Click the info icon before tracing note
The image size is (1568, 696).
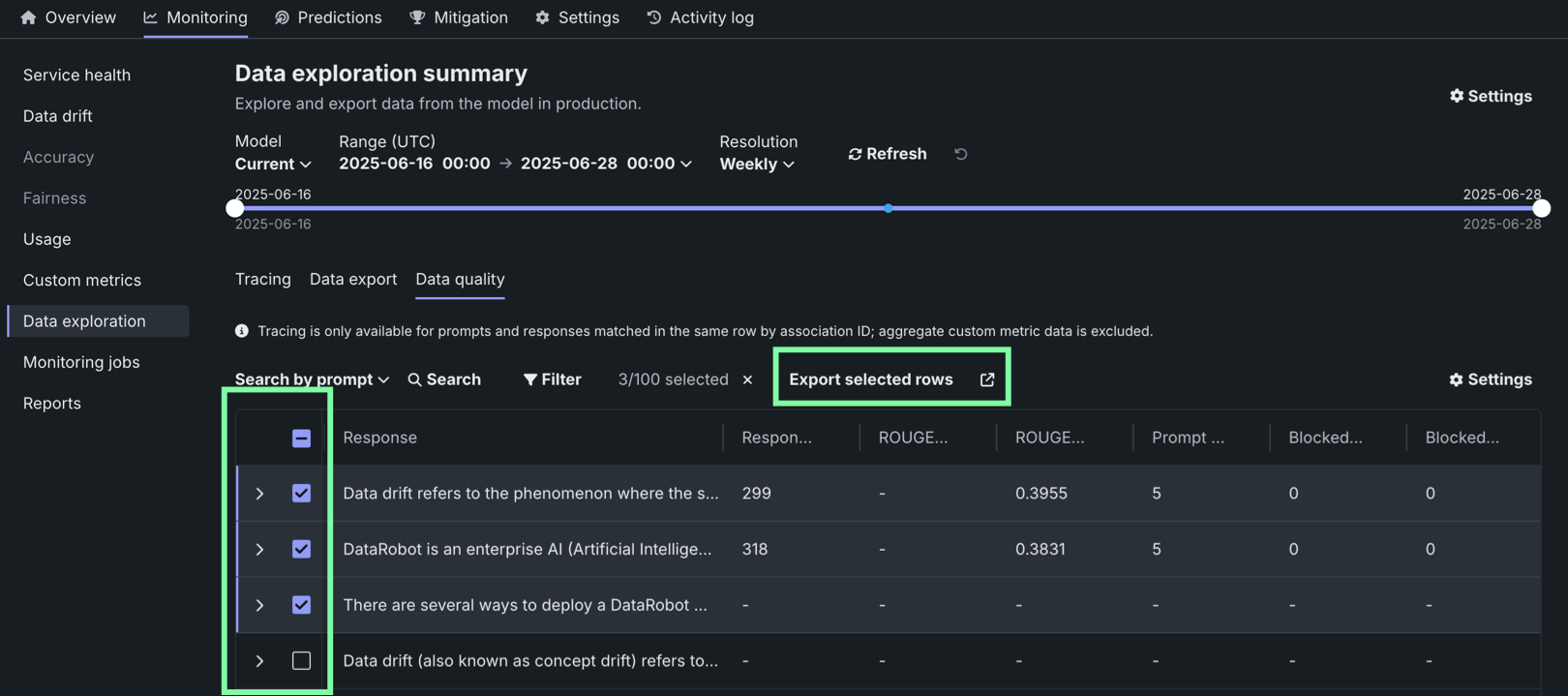coord(242,331)
